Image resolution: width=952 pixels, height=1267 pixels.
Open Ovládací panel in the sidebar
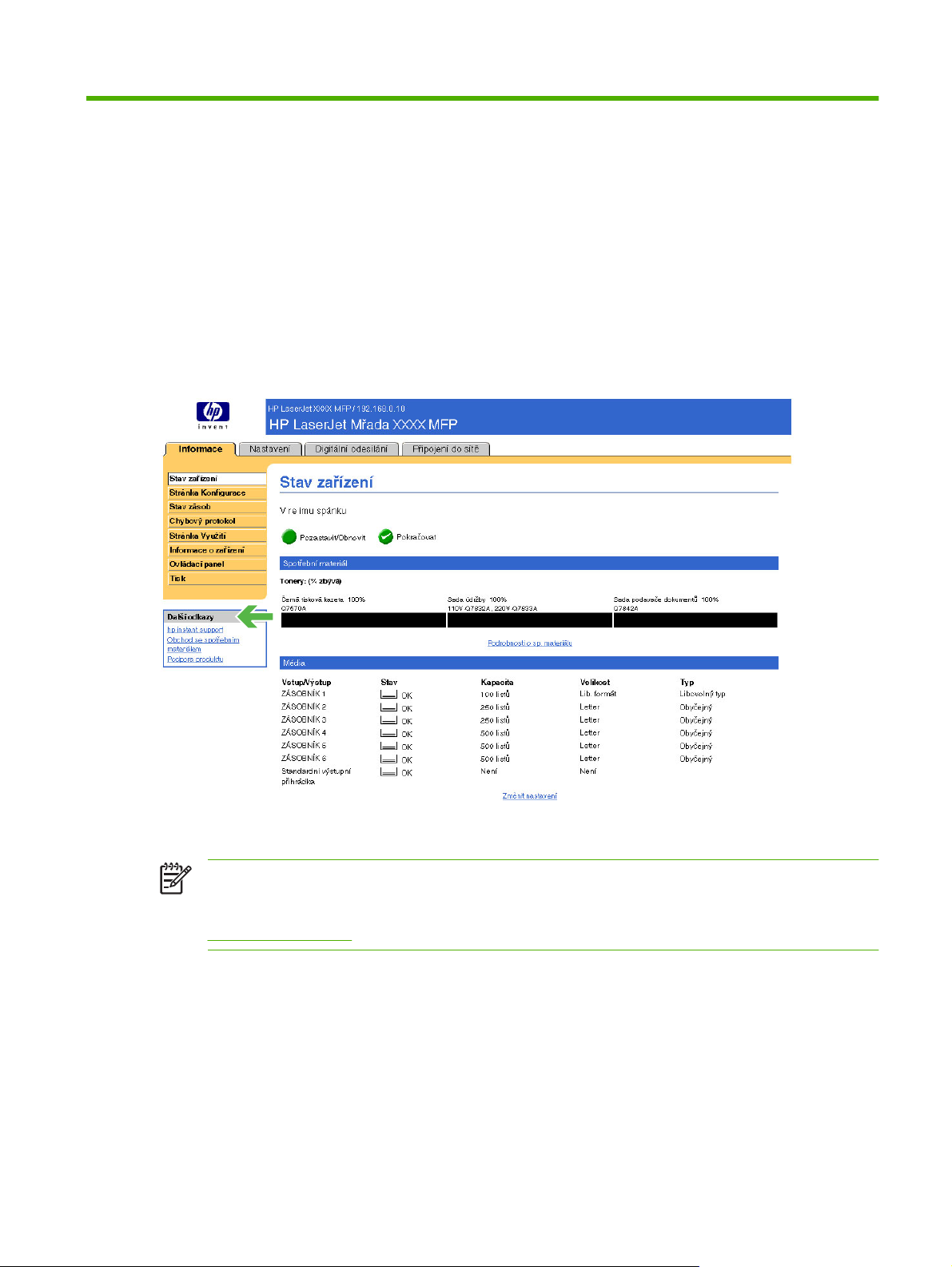pyautogui.click(x=217, y=564)
